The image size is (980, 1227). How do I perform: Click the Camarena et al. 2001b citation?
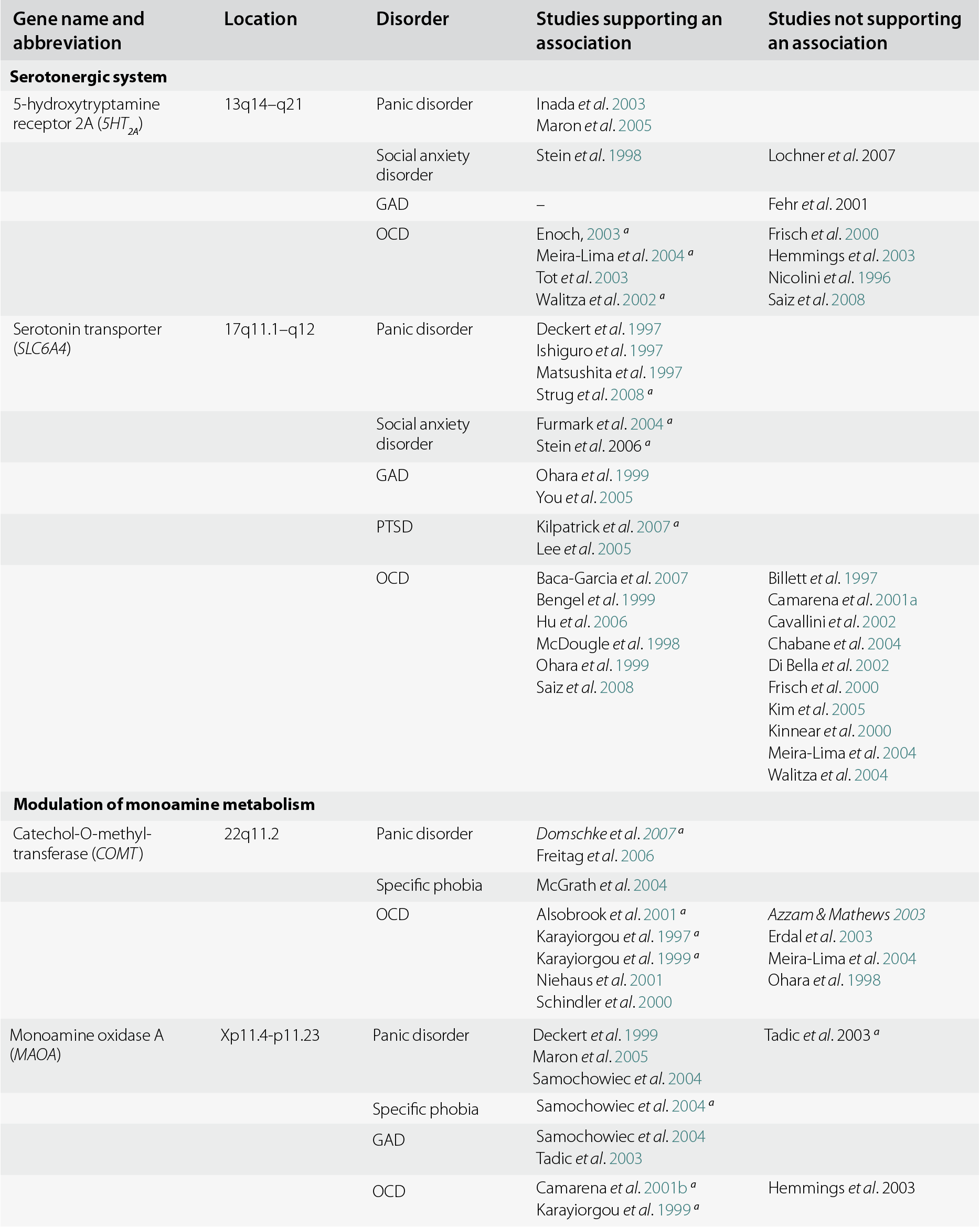[665, 1188]
